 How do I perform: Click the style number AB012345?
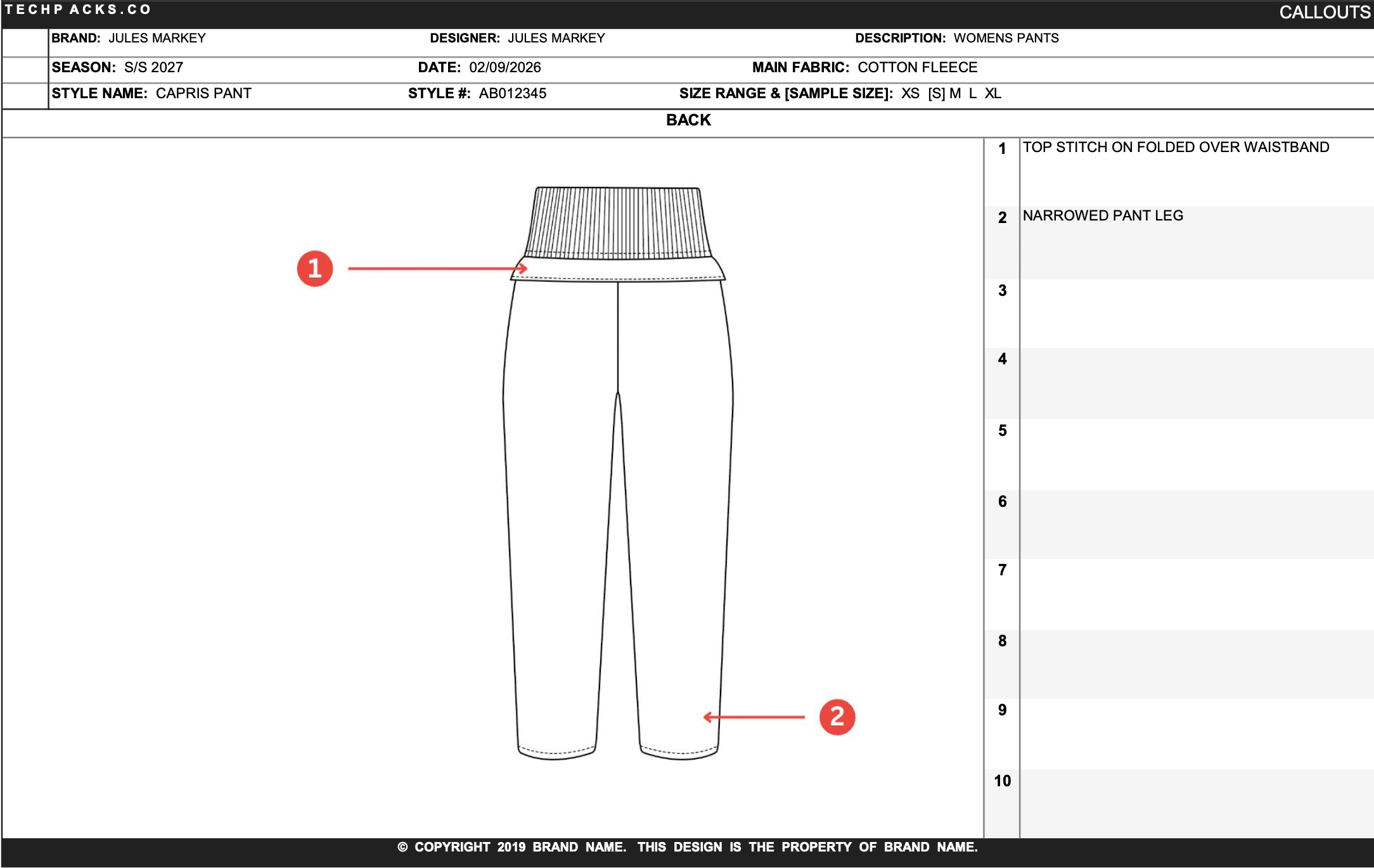point(513,93)
